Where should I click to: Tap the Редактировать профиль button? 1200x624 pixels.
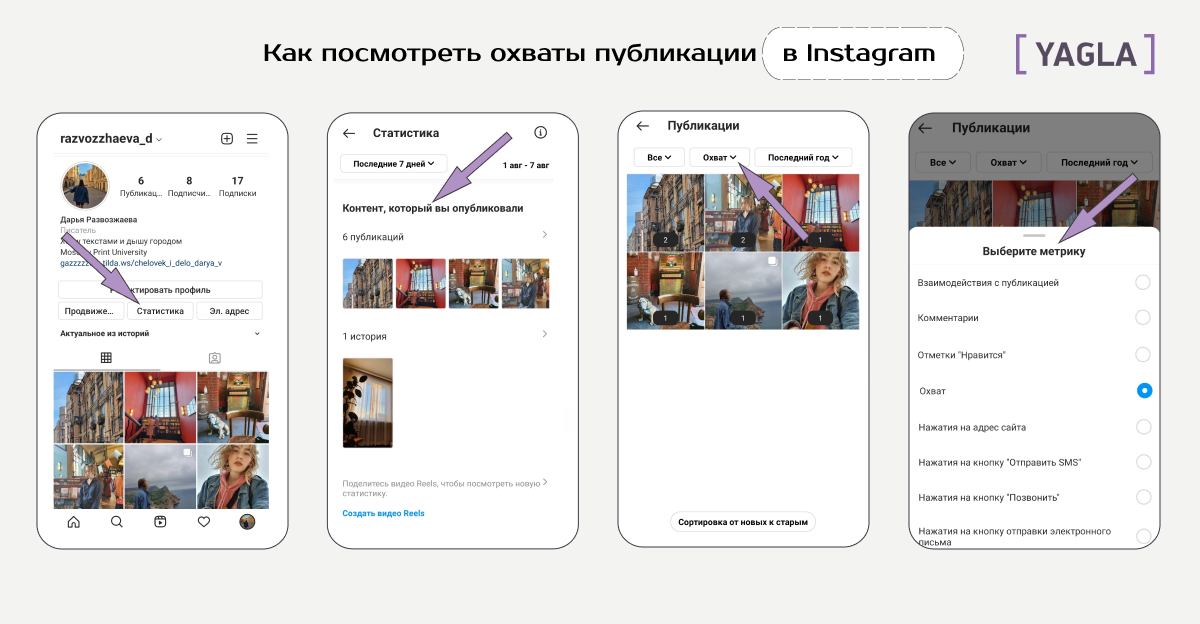coord(160,290)
